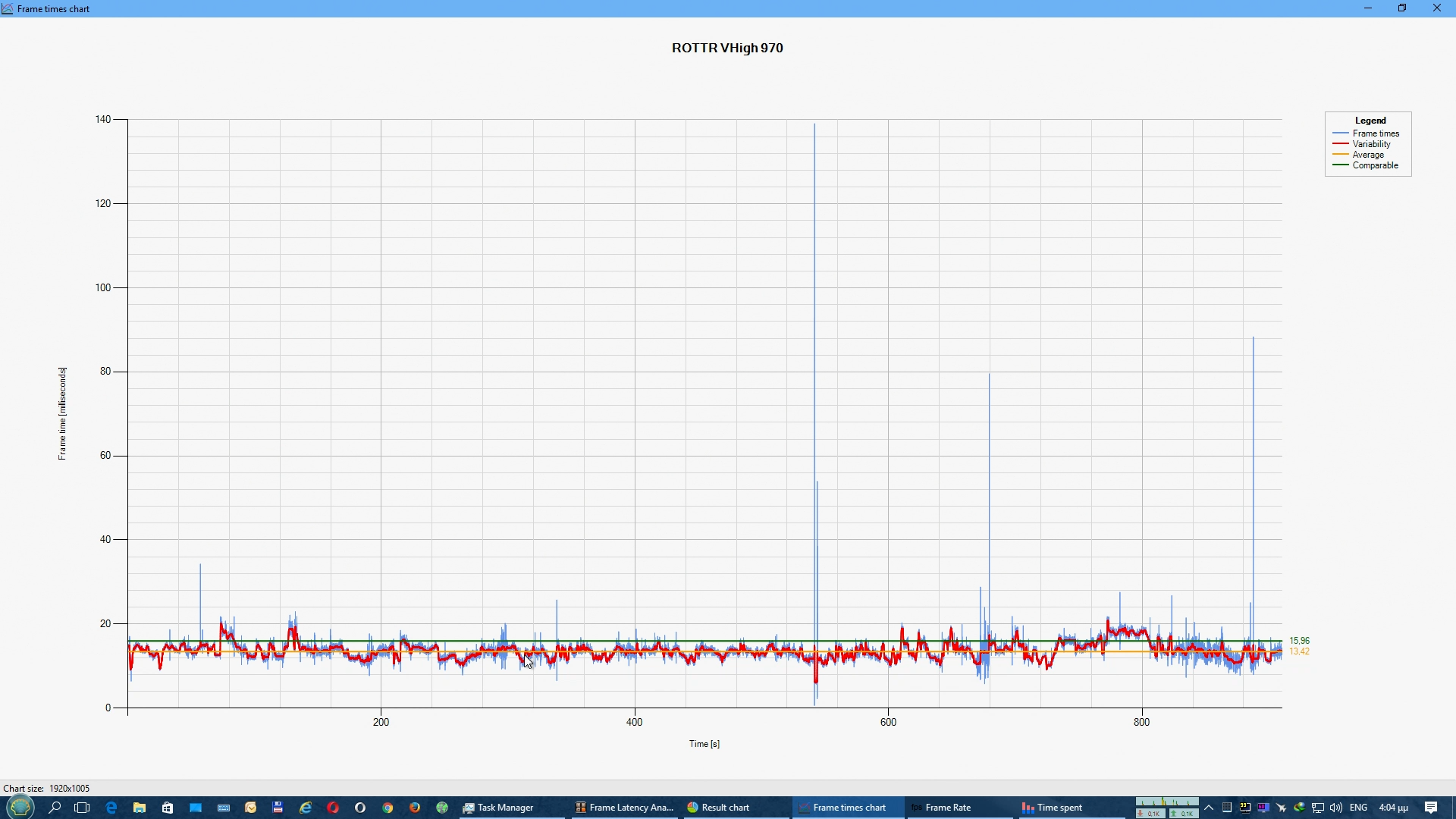Click the purple 60 tray icon
This screenshot has height=819, width=1456.
(1263, 808)
